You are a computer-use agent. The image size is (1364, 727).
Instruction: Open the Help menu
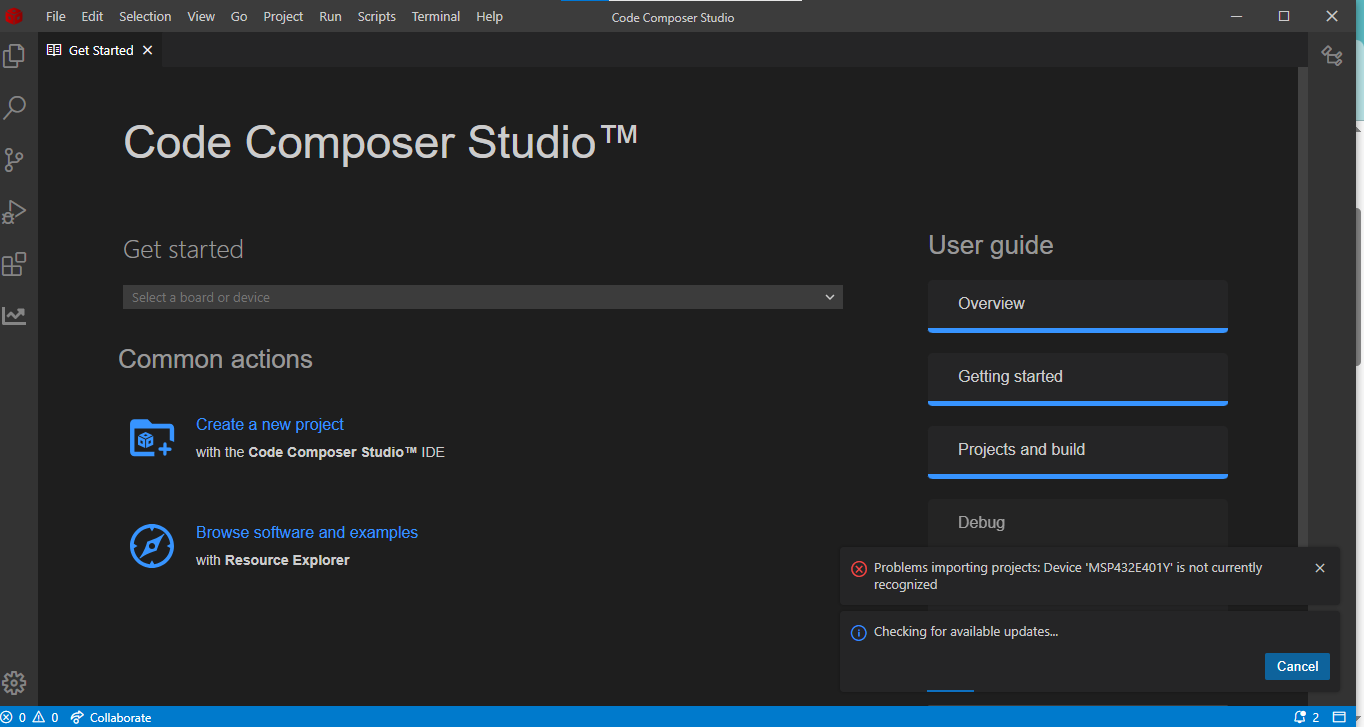tap(490, 16)
